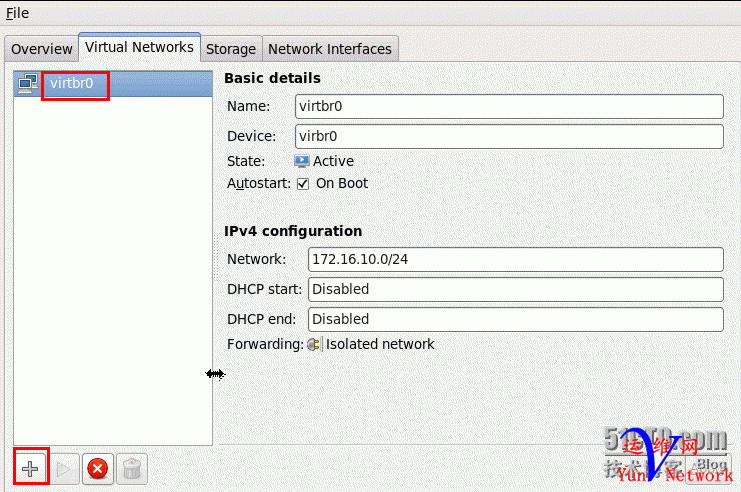Open the File menu
The width and height of the screenshot is (741, 492).
pyautogui.click(x=17, y=13)
